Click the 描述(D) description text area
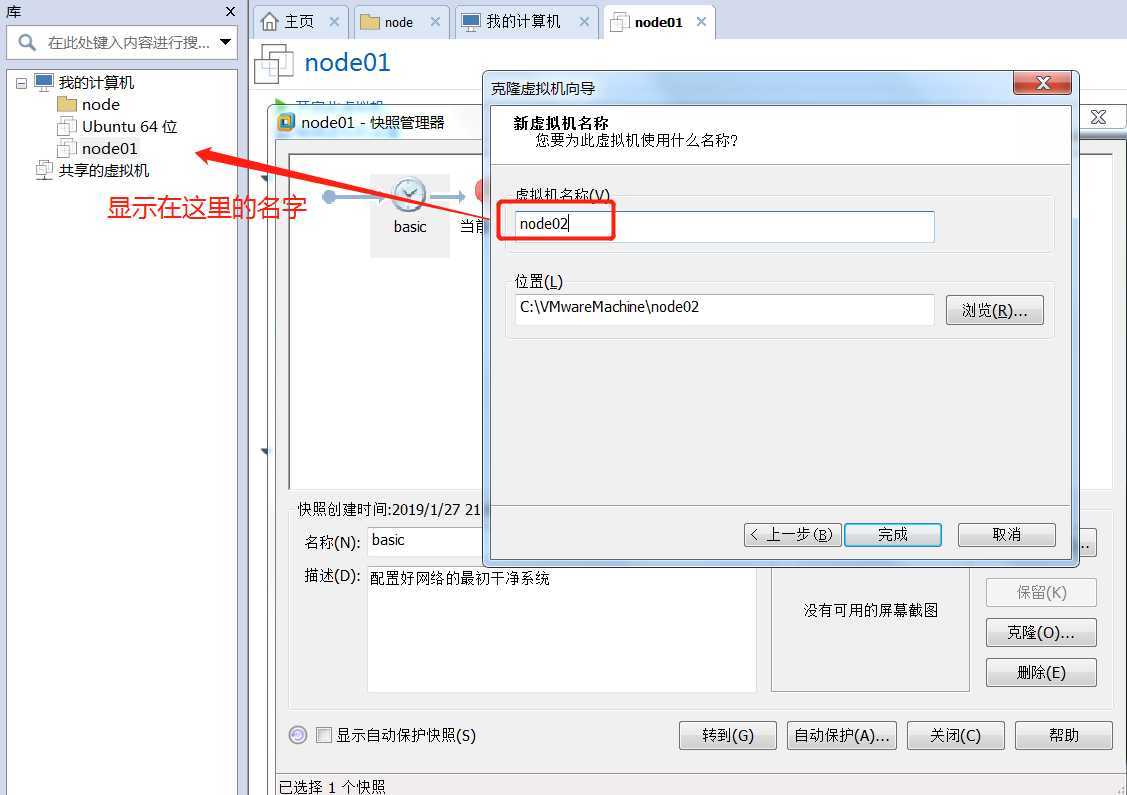1127x795 pixels. [561, 629]
